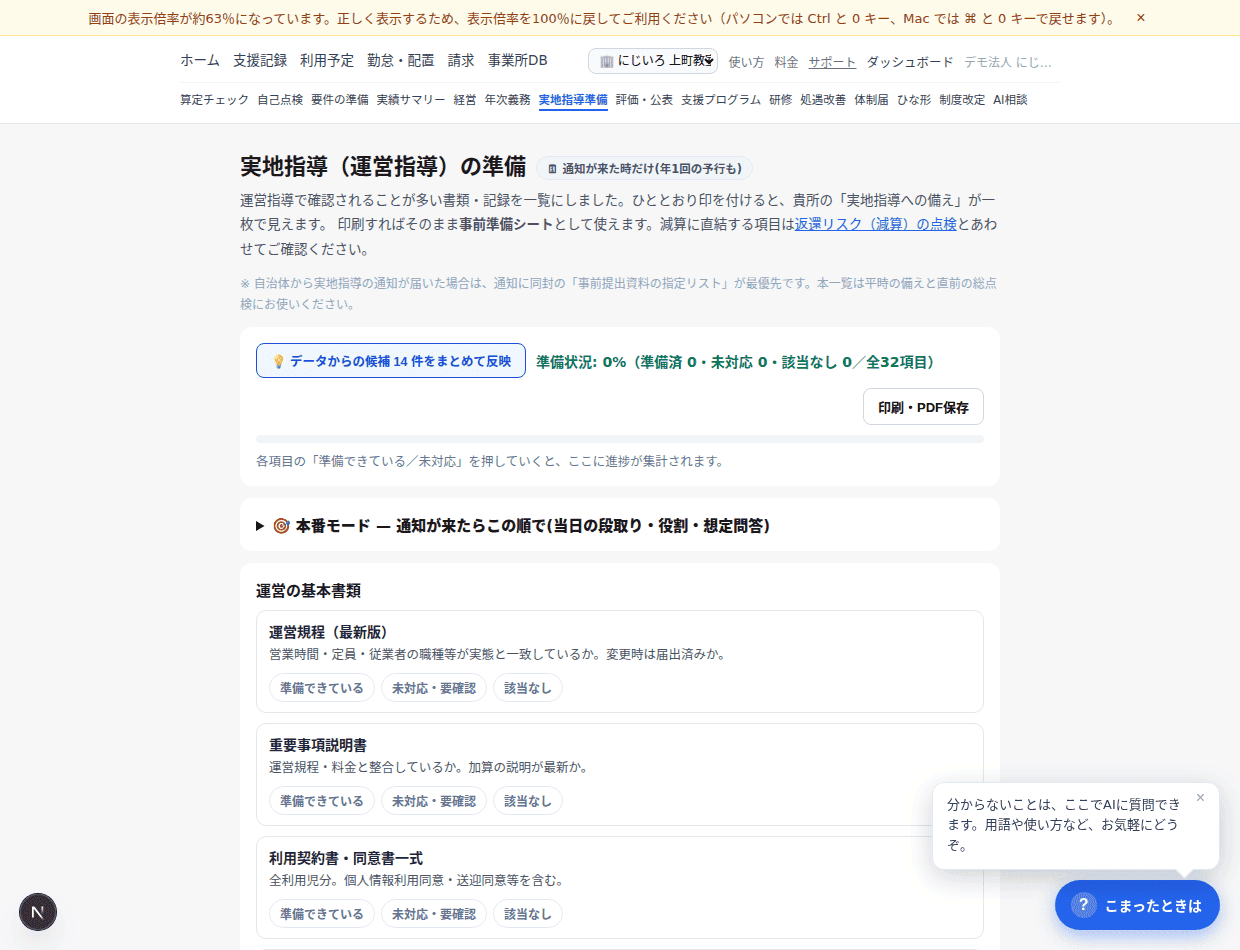Screen dimensions: 1240x950
Task: Click the round N logo icon
Action: [x=38, y=912]
